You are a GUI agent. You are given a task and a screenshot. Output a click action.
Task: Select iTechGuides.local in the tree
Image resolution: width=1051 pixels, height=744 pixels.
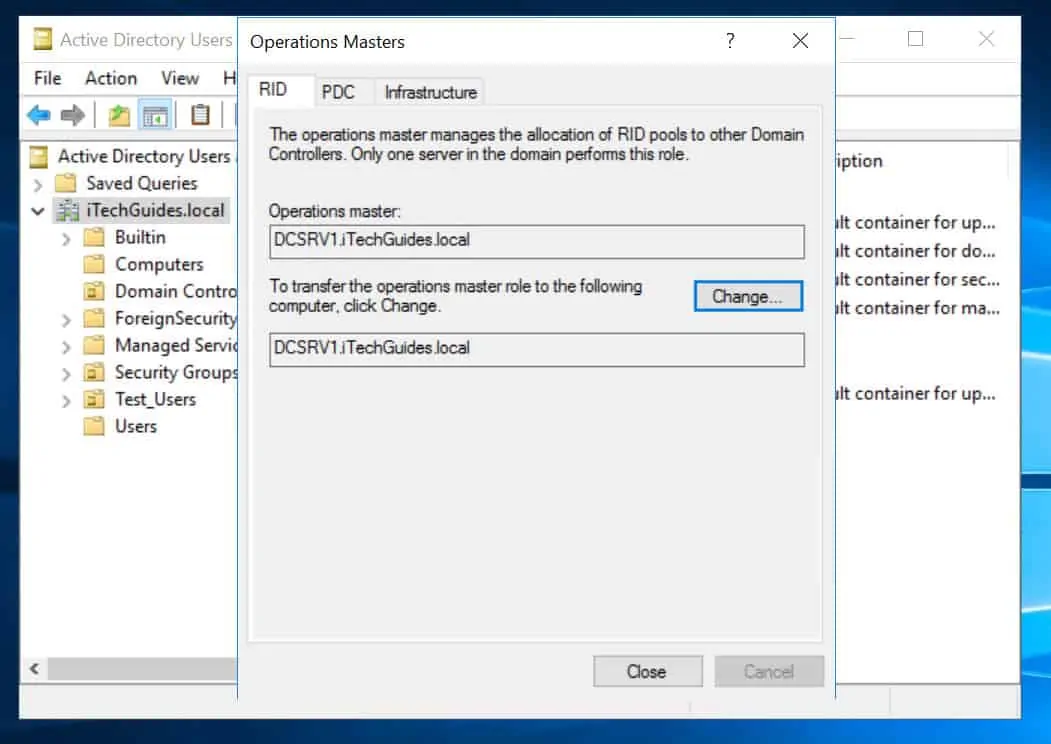[x=155, y=210]
